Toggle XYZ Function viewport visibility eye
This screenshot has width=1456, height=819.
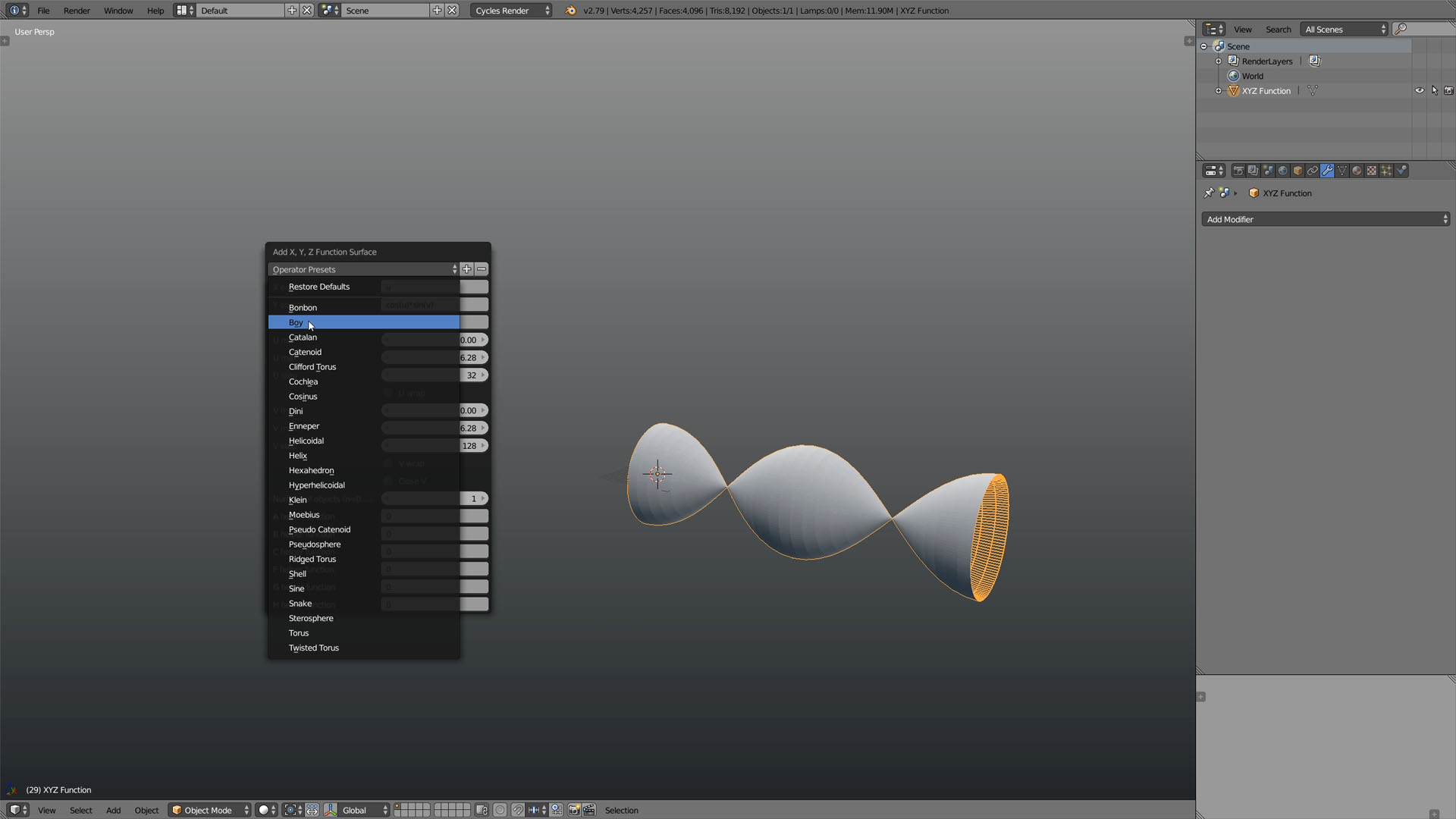1420,90
